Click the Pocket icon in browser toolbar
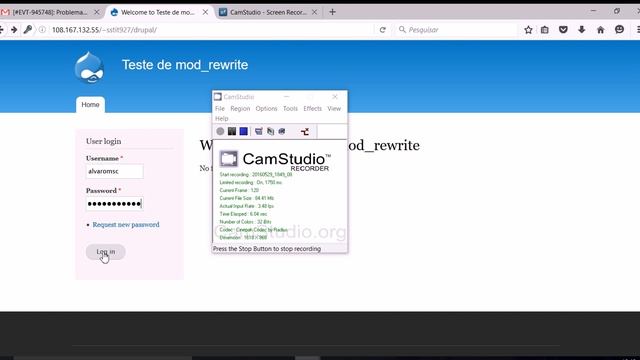This screenshot has width=640, height=360. click(563, 29)
